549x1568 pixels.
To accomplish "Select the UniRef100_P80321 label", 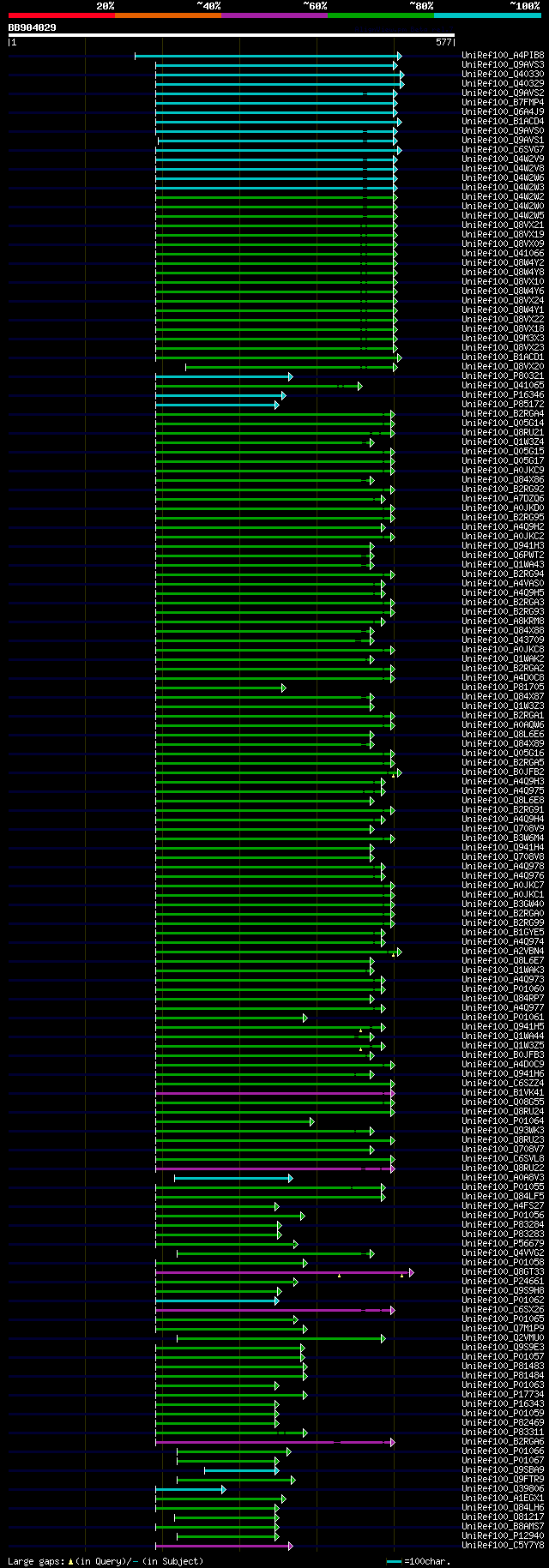I will pyautogui.click(x=503, y=376).
